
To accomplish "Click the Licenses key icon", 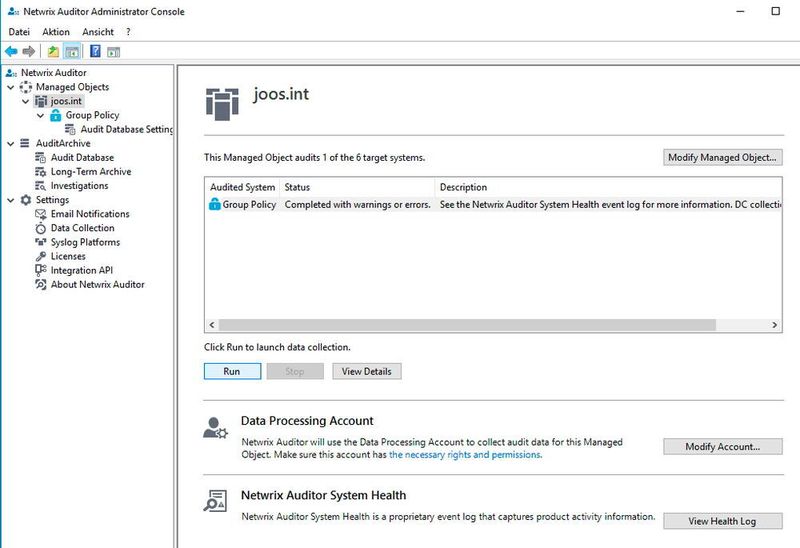I will click(40, 256).
